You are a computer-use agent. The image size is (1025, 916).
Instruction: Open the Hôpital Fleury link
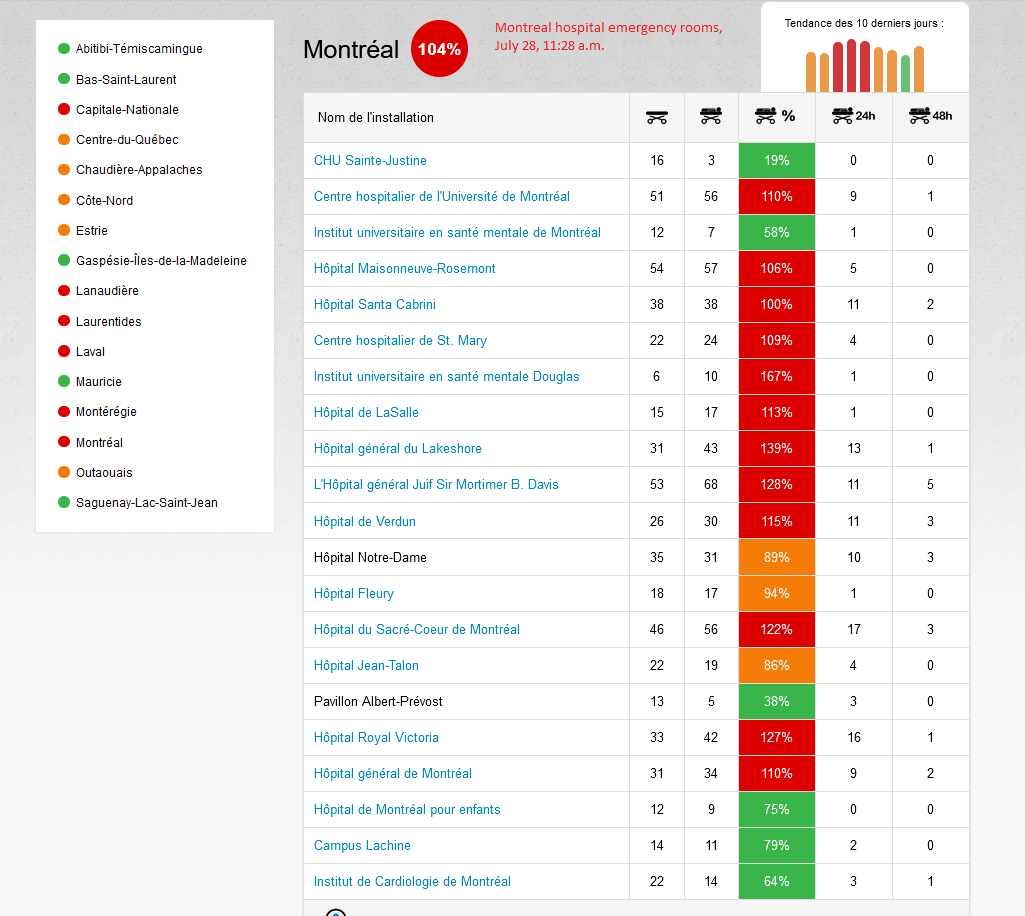[x=354, y=593]
